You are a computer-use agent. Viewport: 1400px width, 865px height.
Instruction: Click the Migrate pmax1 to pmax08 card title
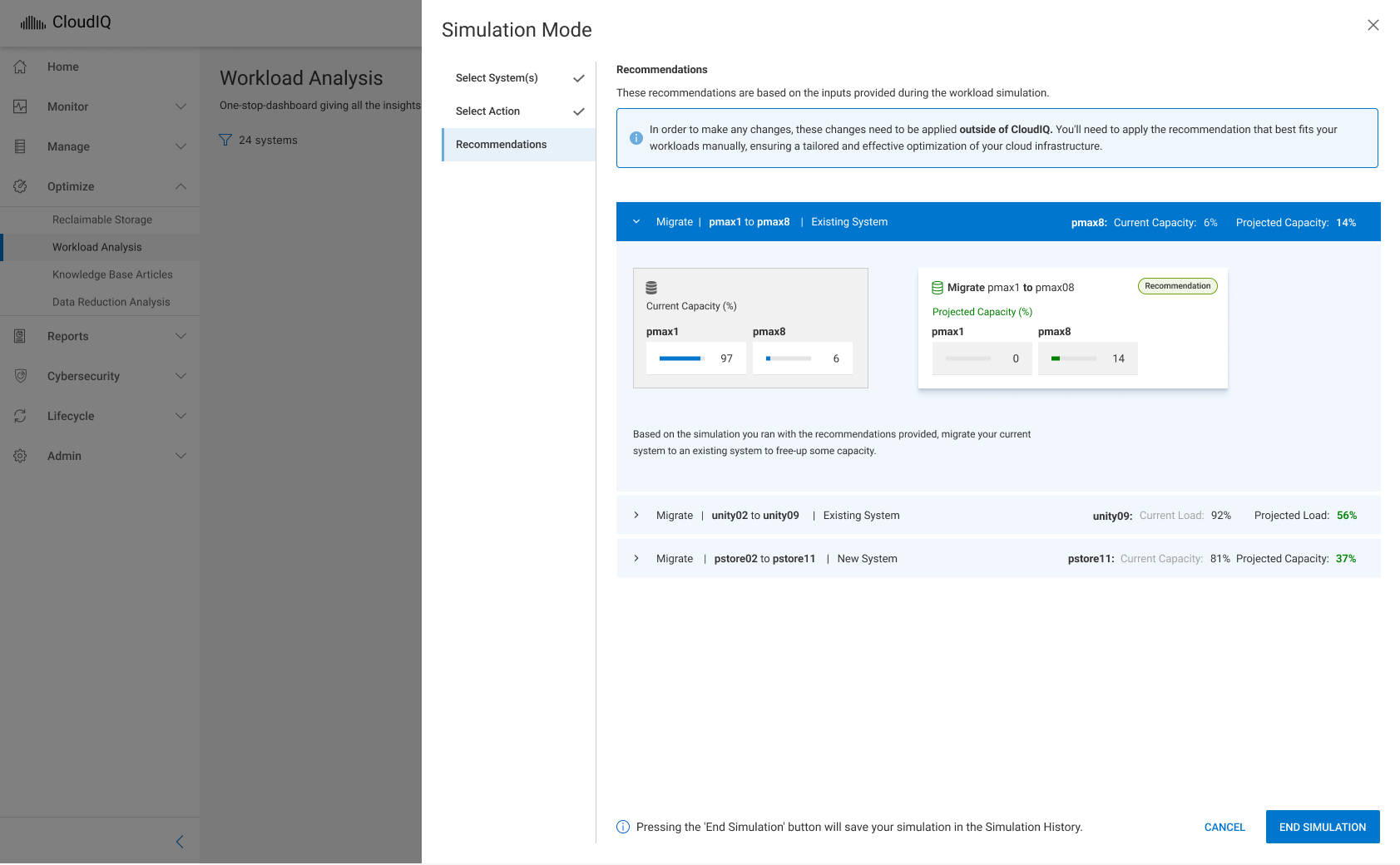[1011, 288]
